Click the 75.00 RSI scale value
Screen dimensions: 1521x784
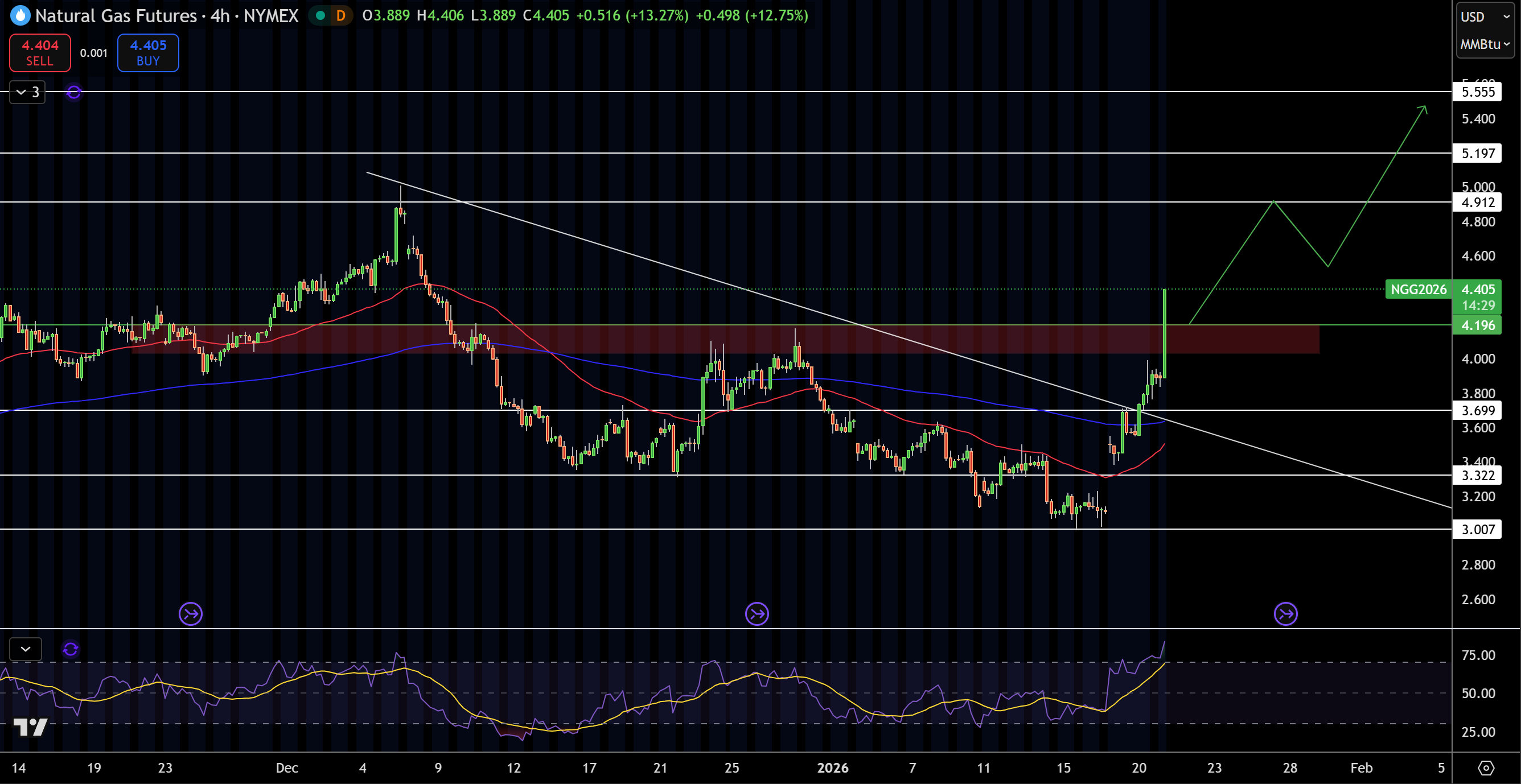coord(1478,655)
